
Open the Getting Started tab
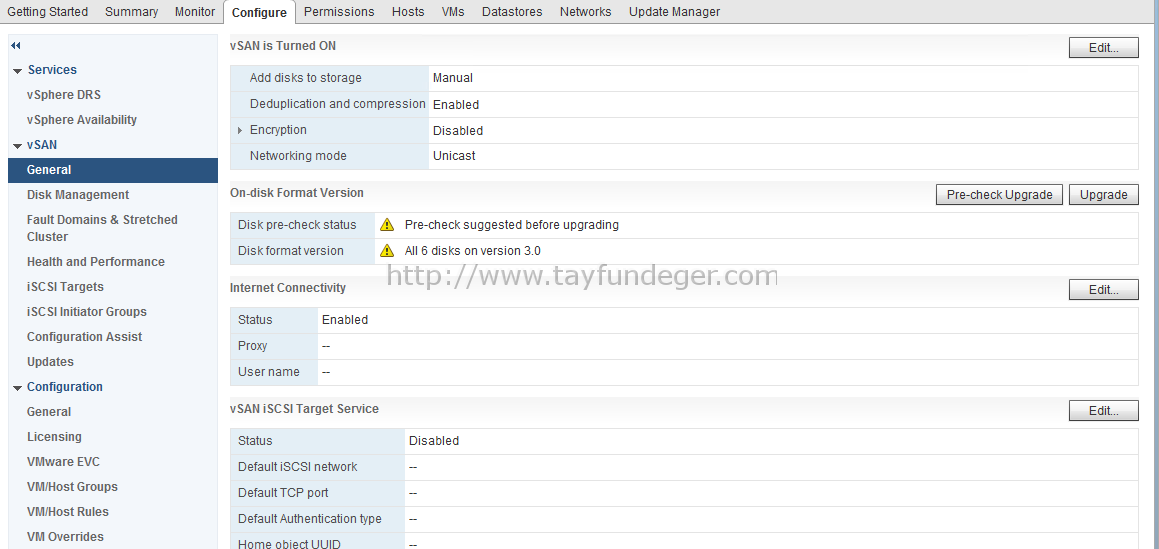(47, 12)
